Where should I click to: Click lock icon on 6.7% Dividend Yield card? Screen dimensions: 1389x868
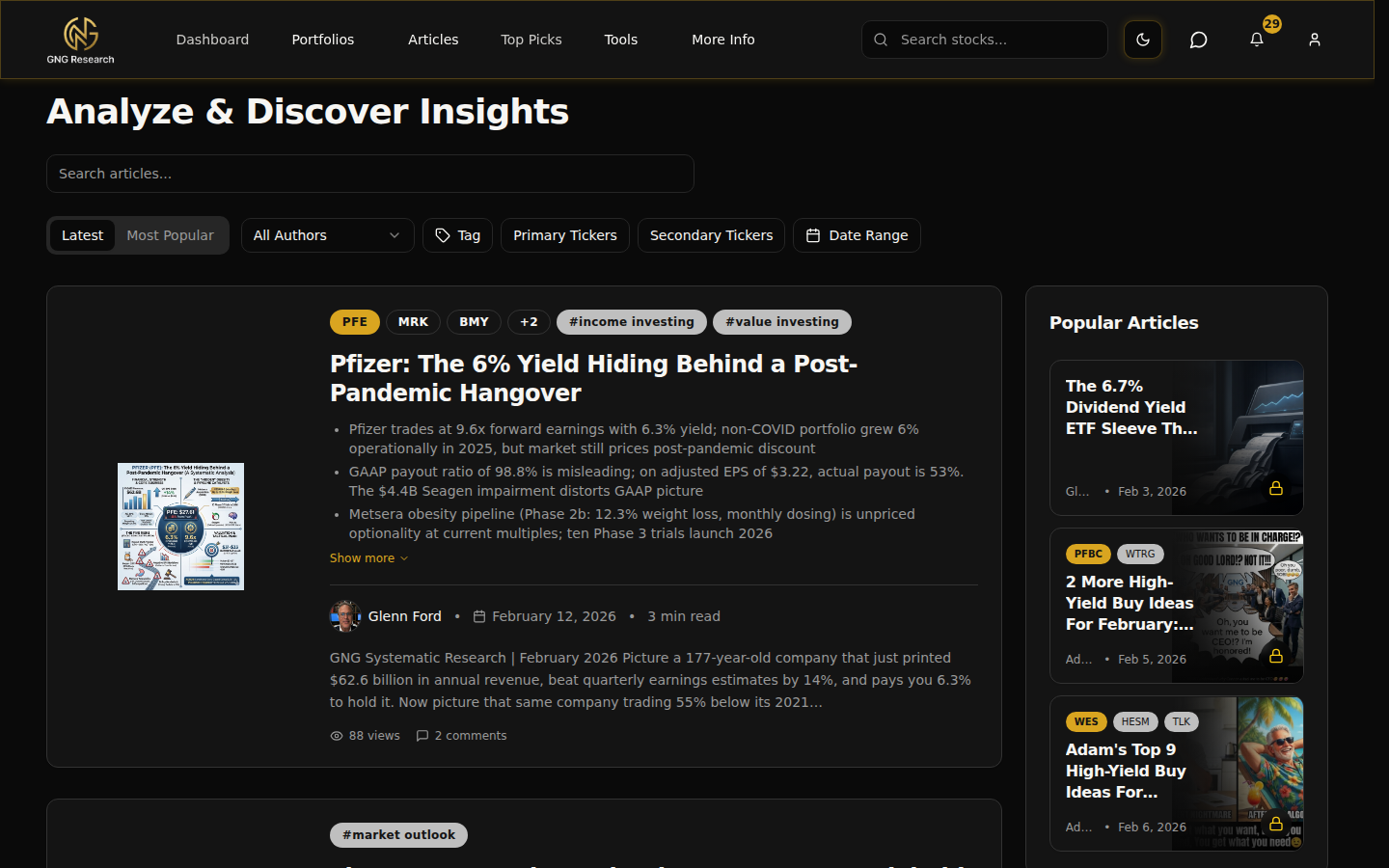pyautogui.click(x=1276, y=488)
